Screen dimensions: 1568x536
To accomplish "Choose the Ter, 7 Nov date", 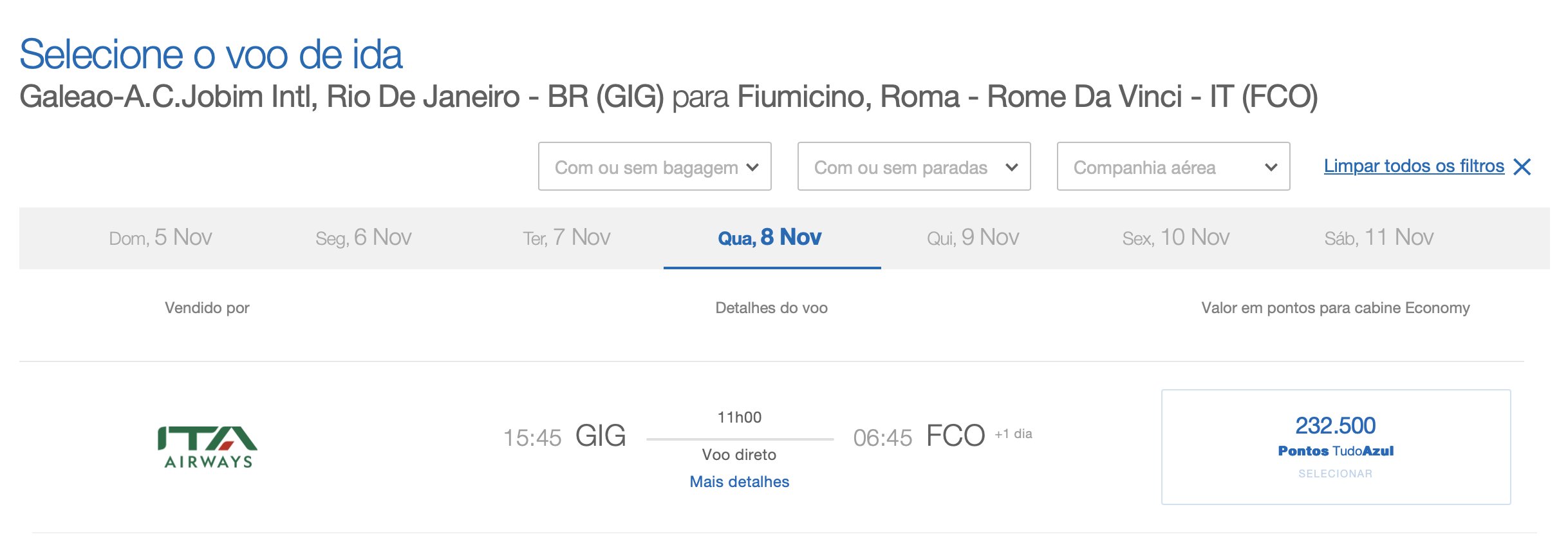I will [566, 238].
